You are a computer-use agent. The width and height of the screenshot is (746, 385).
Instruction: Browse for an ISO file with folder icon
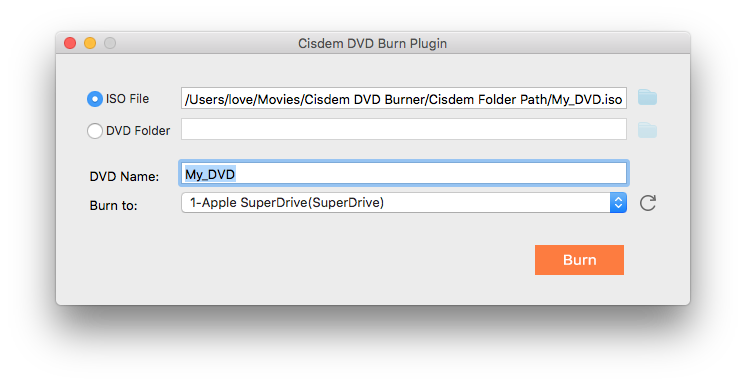click(x=647, y=98)
